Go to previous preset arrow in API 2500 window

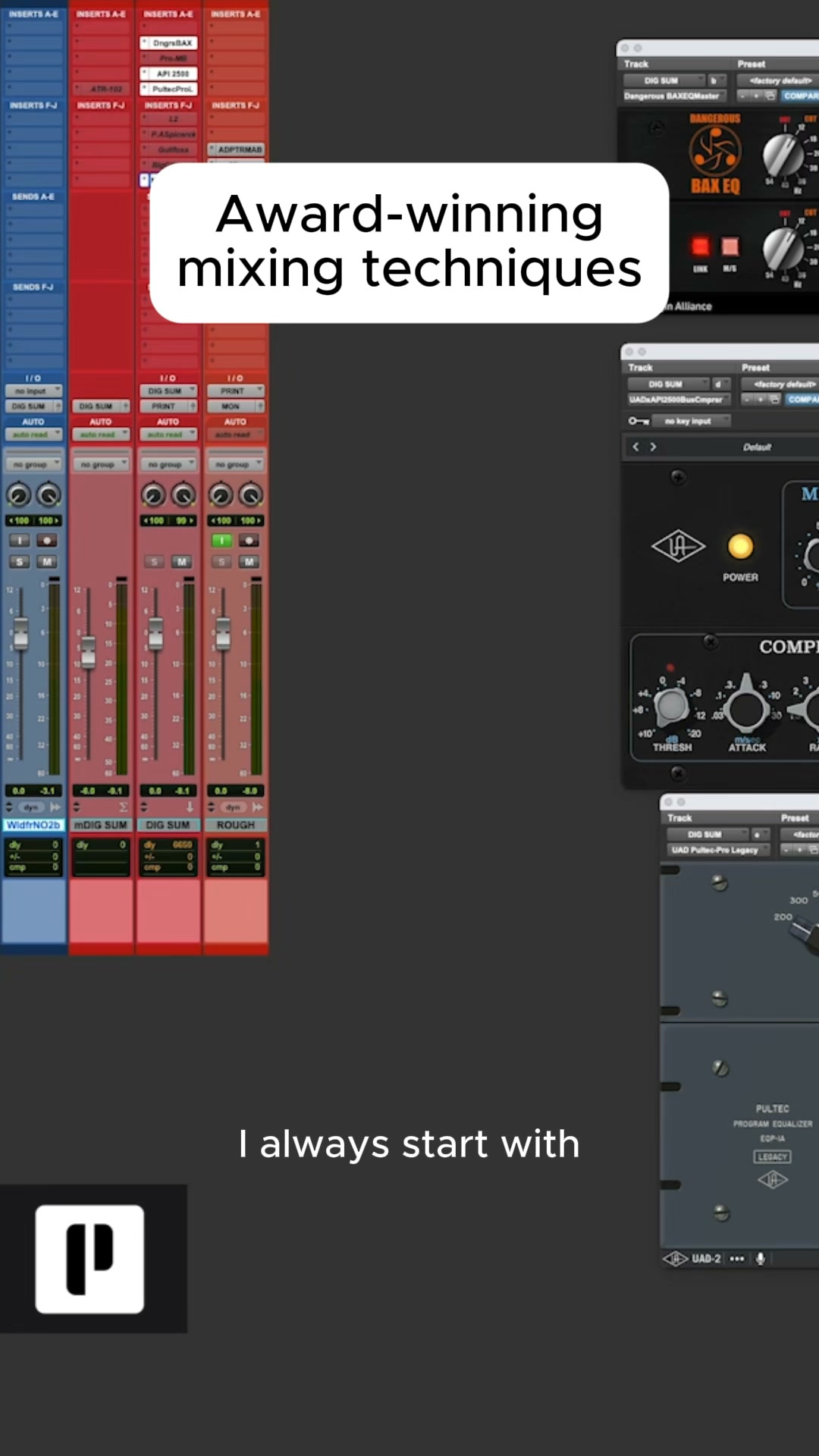(x=635, y=447)
